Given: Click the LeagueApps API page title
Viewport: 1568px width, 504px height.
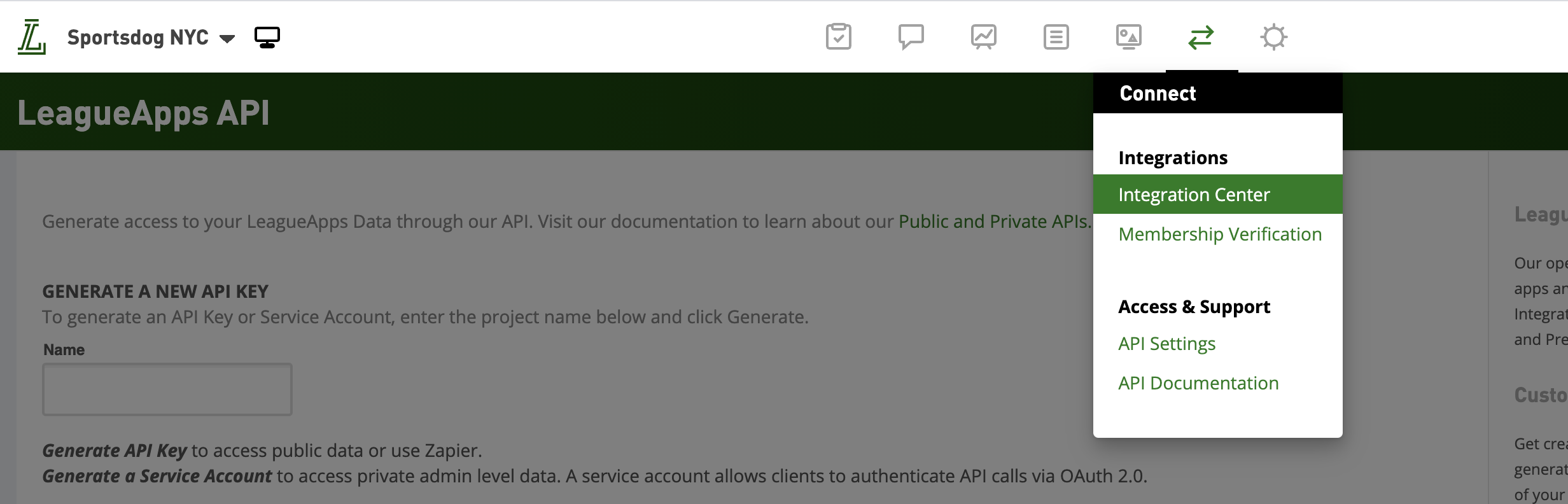Looking at the screenshot, I should (x=143, y=113).
